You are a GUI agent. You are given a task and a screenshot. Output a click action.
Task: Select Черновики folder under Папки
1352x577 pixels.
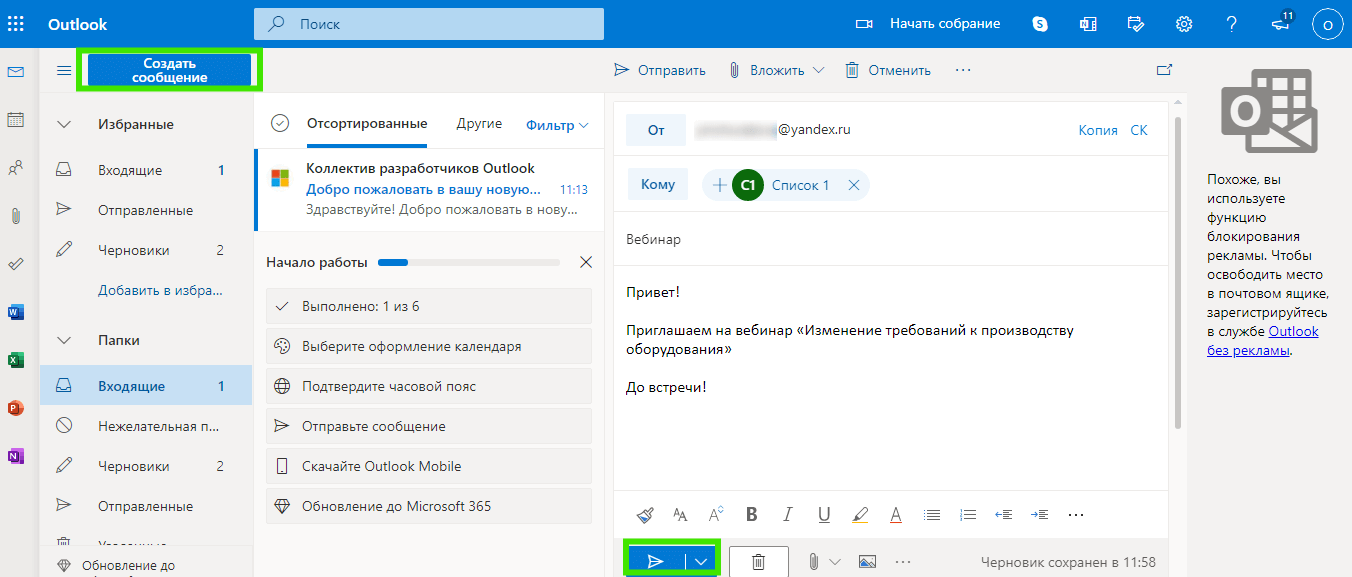(x=133, y=466)
